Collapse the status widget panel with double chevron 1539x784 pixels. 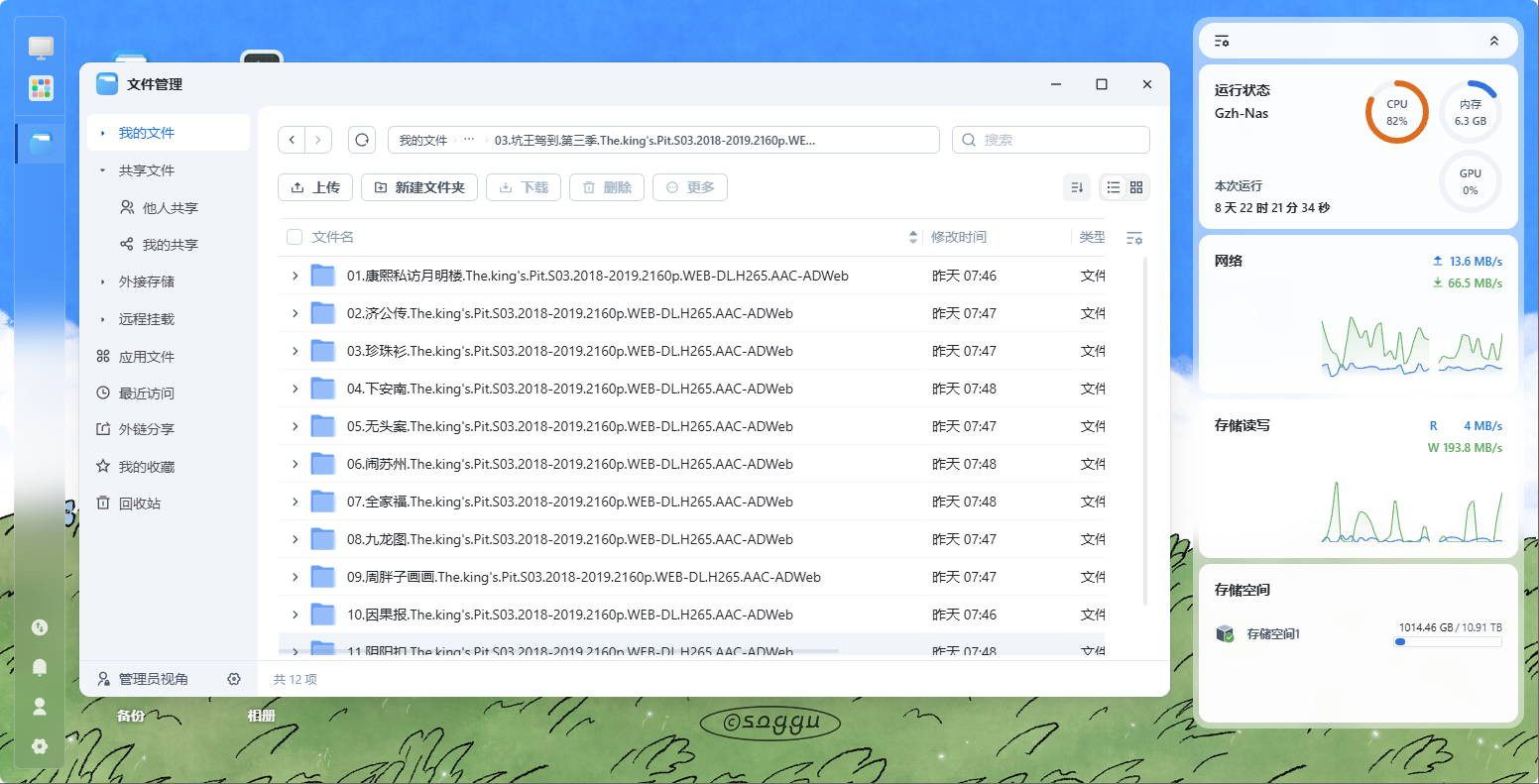(1494, 42)
